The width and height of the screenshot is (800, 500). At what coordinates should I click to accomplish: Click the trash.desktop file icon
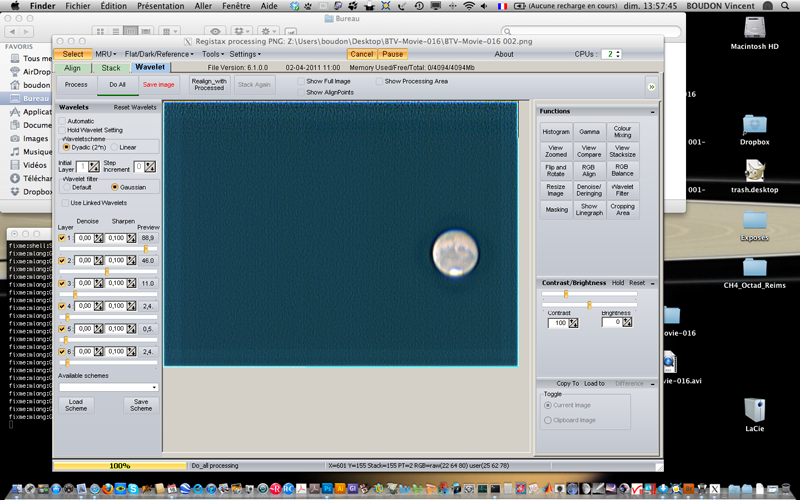tap(755, 171)
